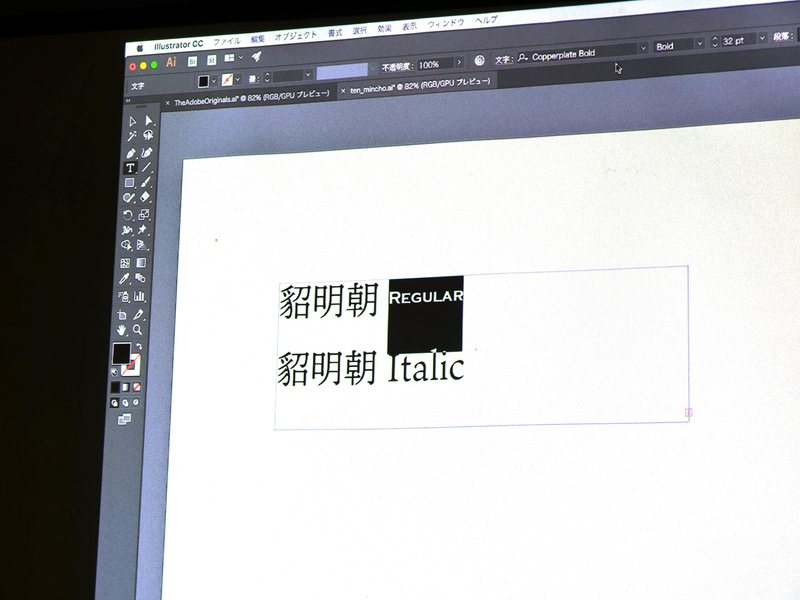Select the Rectangle tool
Image resolution: width=800 pixels, height=600 pixels.
coord(130,183)
